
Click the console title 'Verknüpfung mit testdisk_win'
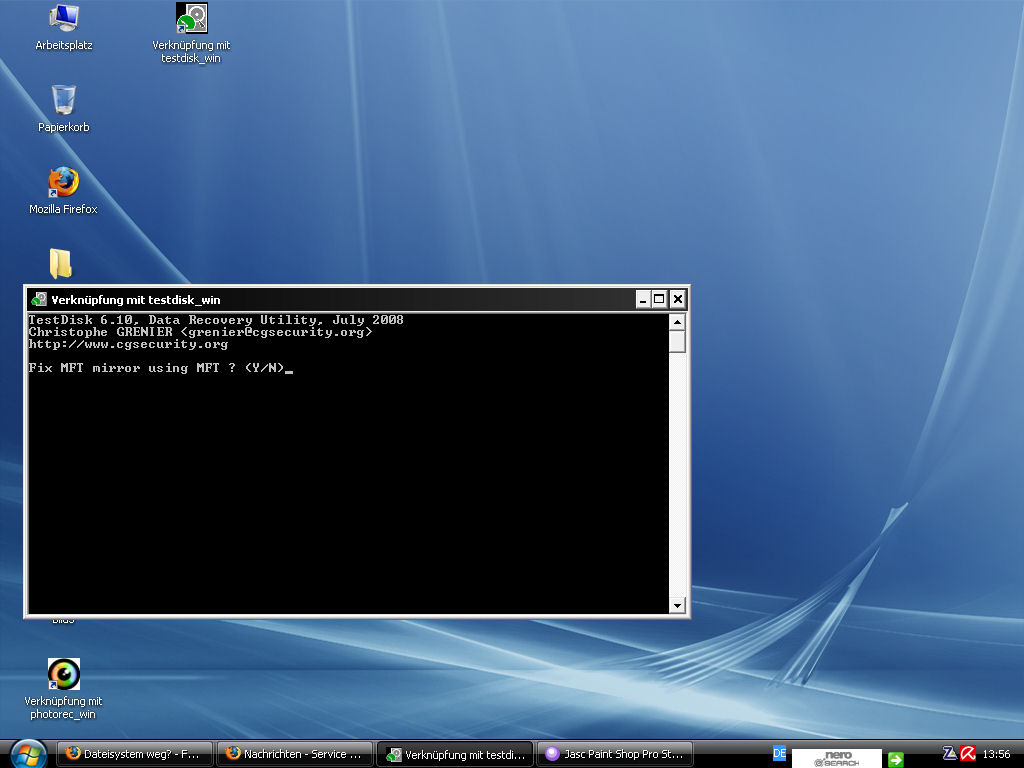click(x=136, y=300)
